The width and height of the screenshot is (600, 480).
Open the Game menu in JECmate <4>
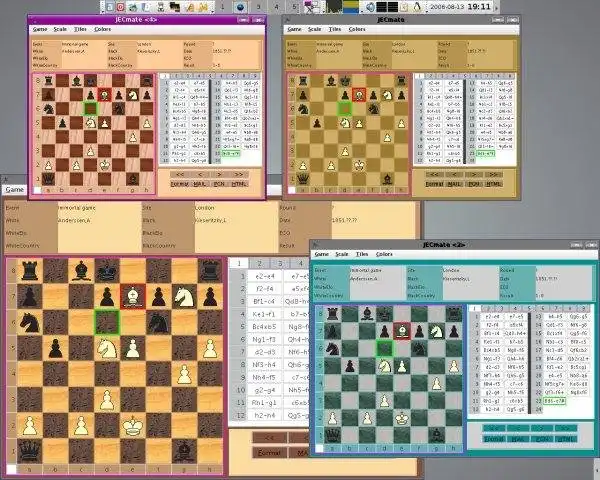[39, 29]
